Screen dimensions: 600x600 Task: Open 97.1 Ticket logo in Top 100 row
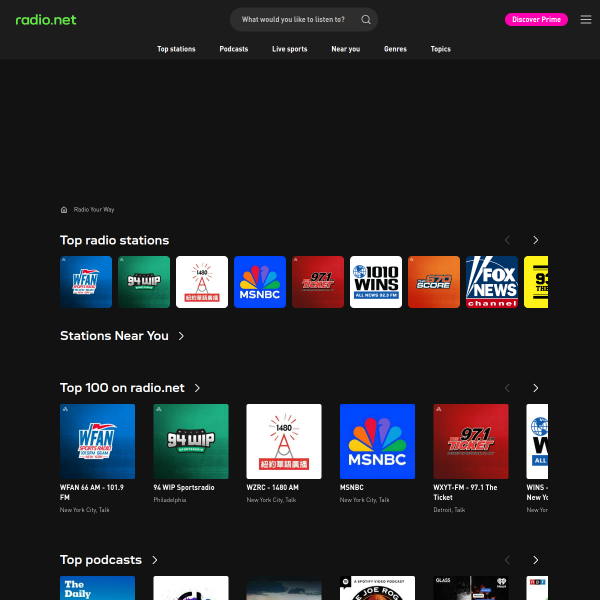coord(471,441)
